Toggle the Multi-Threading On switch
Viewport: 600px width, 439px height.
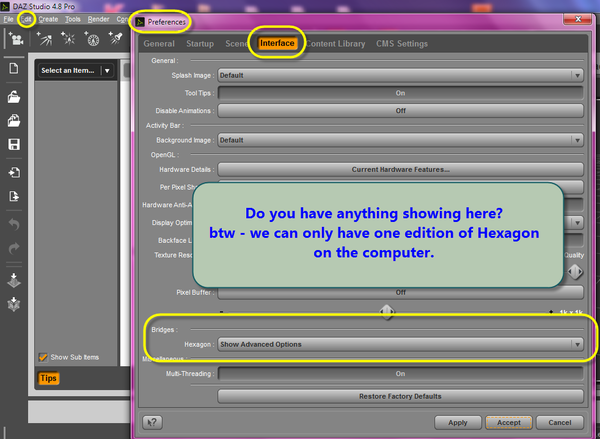click(400, 374)
